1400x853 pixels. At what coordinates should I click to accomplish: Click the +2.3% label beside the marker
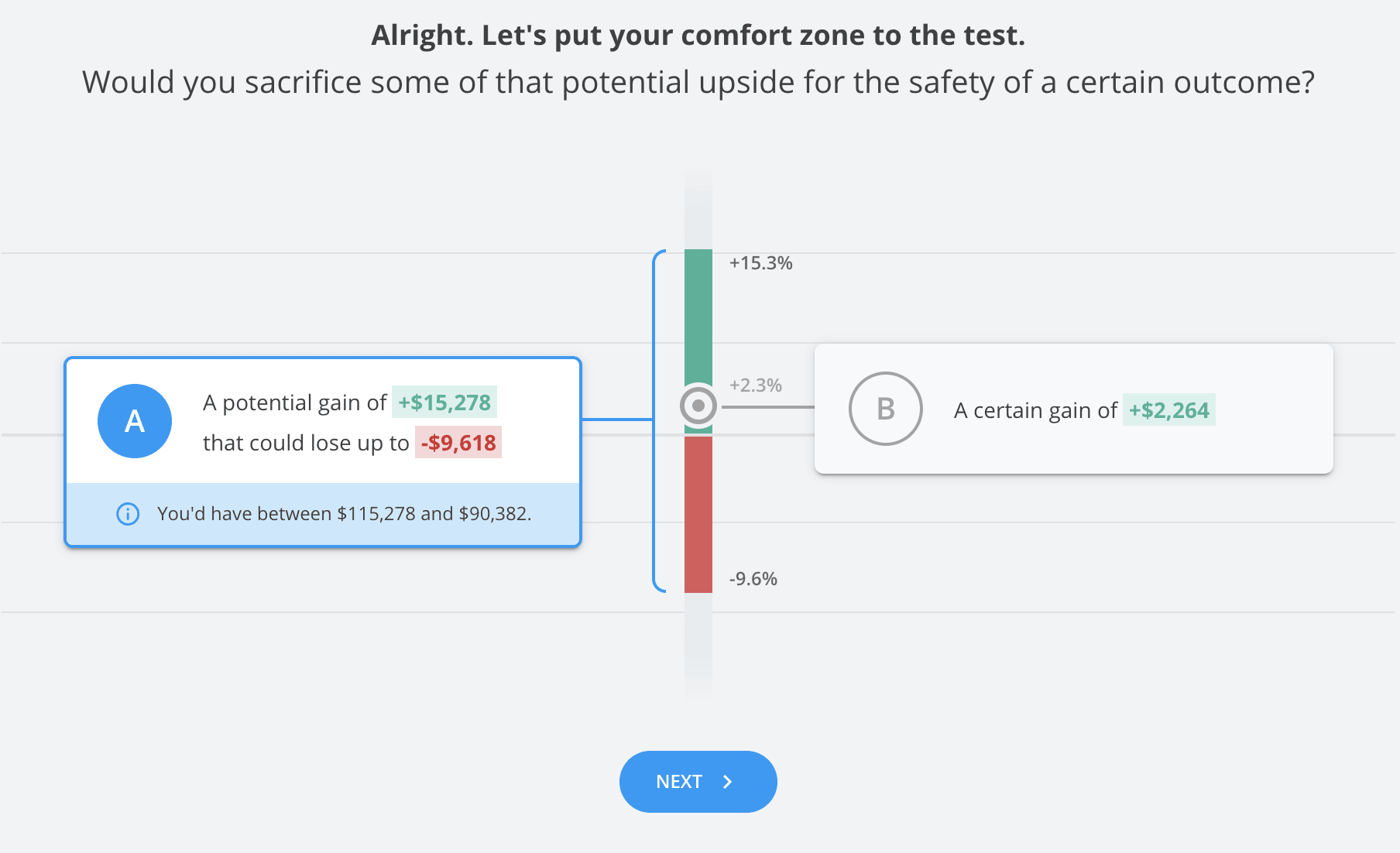(754, 385)
